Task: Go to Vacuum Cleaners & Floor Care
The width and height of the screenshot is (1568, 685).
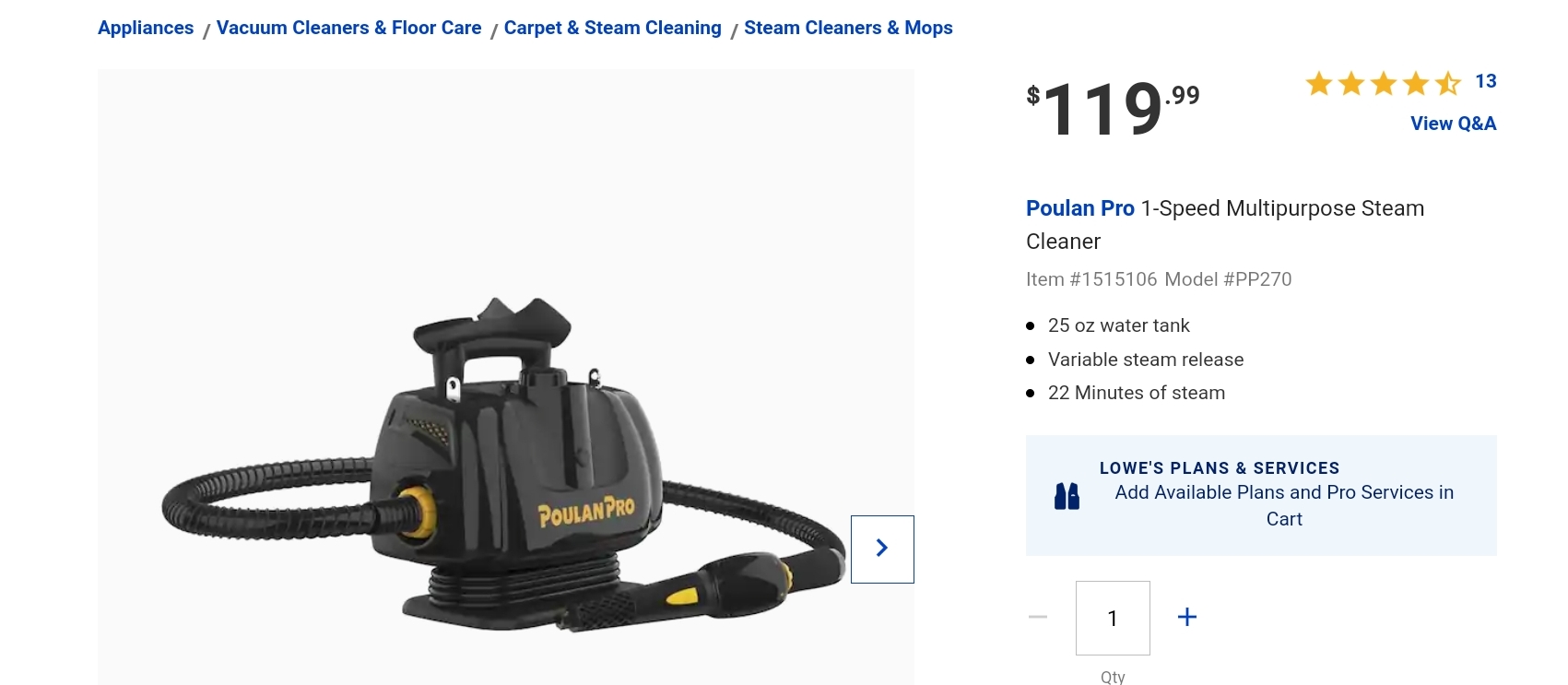Action: (x=348, y=28)
